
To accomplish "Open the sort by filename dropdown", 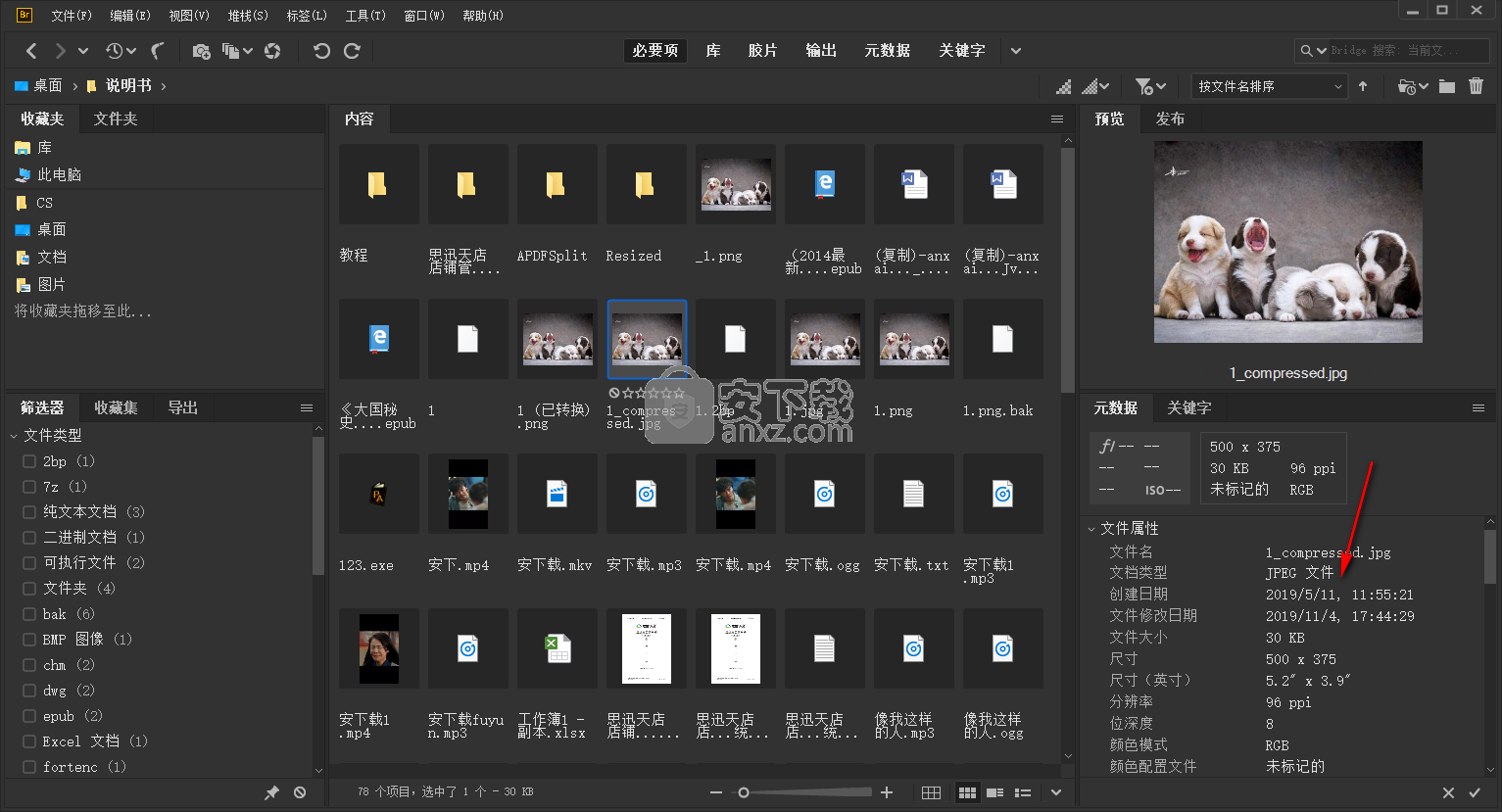I will [1270, 86].
